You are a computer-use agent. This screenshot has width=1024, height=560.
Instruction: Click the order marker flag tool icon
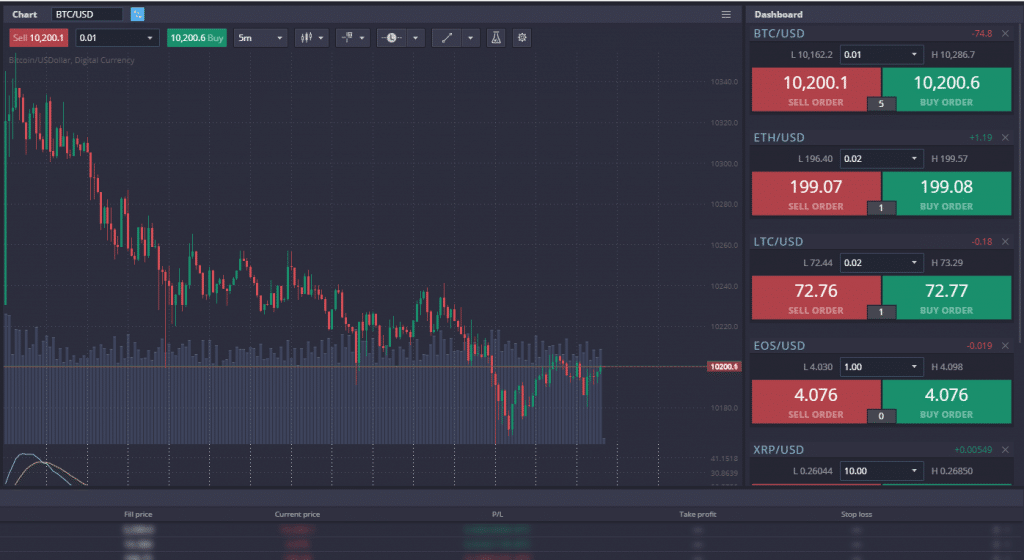tap(347, 38)
